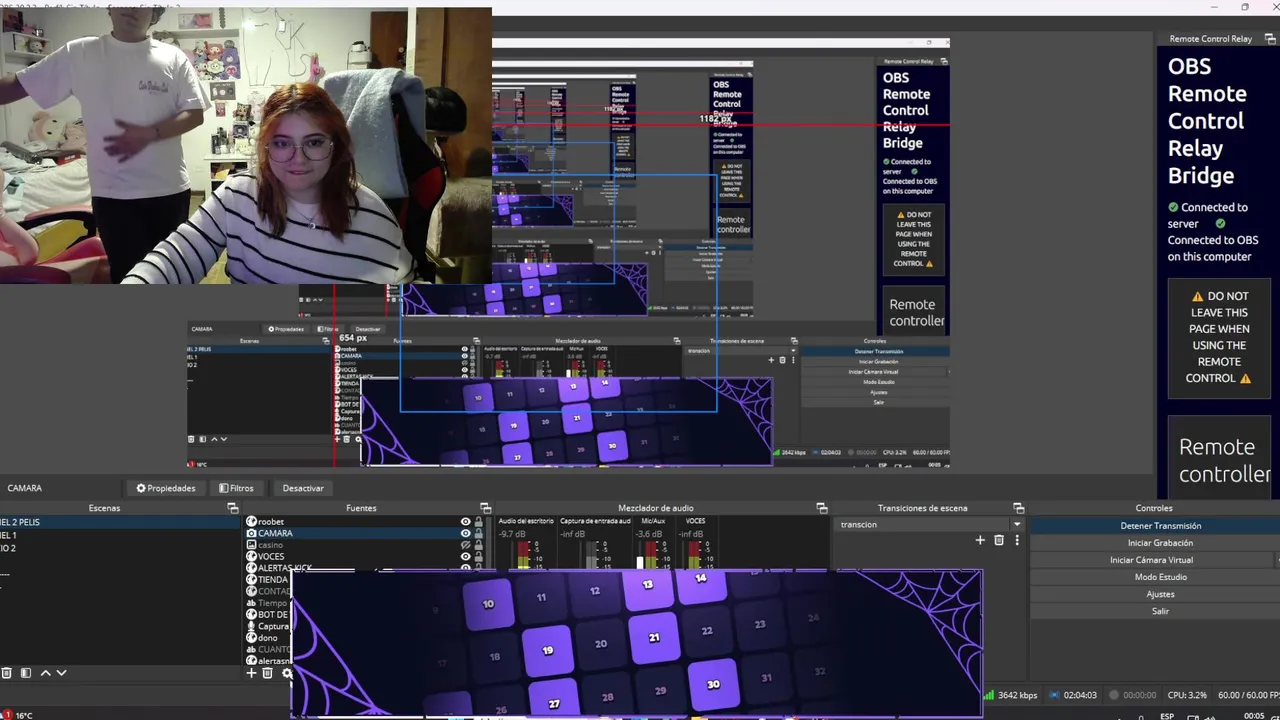Click the Audio del escritorio level meter
This screenshot has height=720, width=1280.
pyautogui.click(x=522, y=556)
